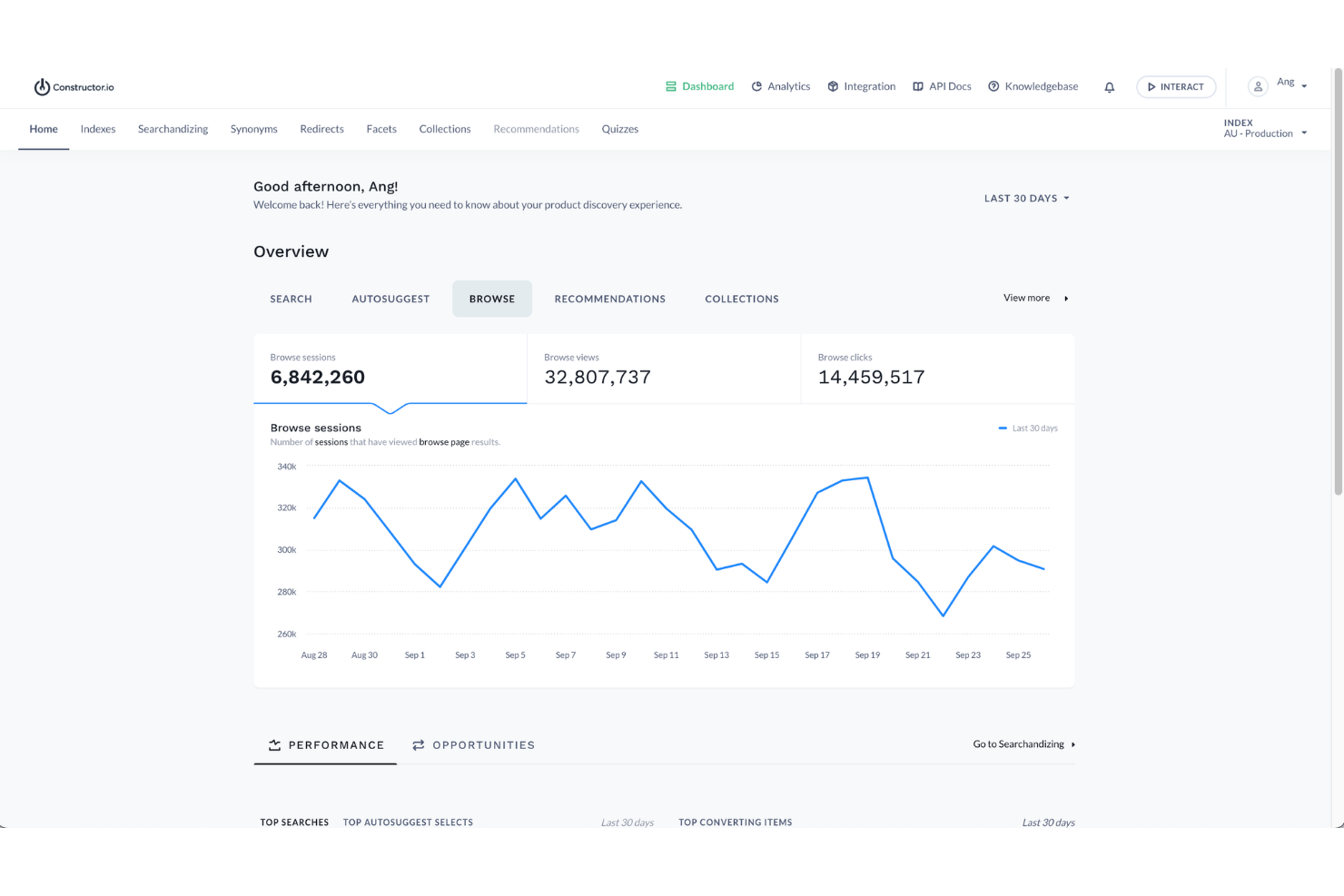Expand the Ang account dropdown
This screenshot has width=1344, height=896.
pyautogui.click(x=1292, y=84)
